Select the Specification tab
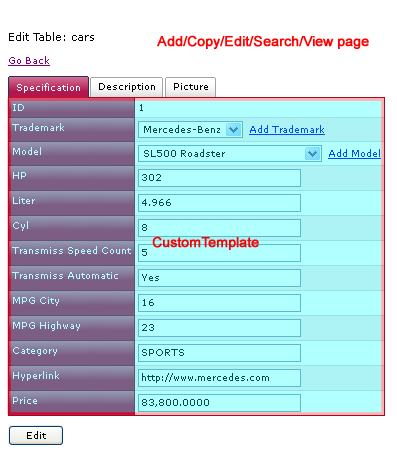Image resolution: width=397 pixels, height=453 pixels. pos(49,87)
